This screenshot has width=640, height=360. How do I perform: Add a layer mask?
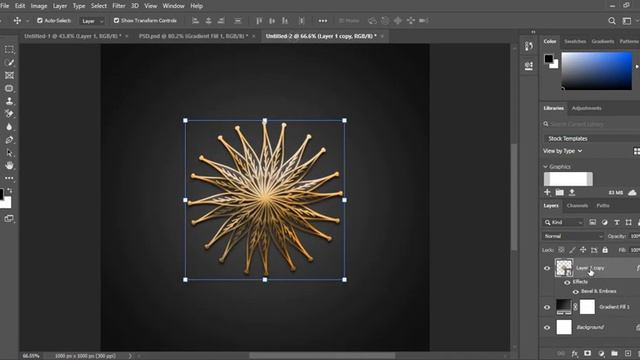587,353
